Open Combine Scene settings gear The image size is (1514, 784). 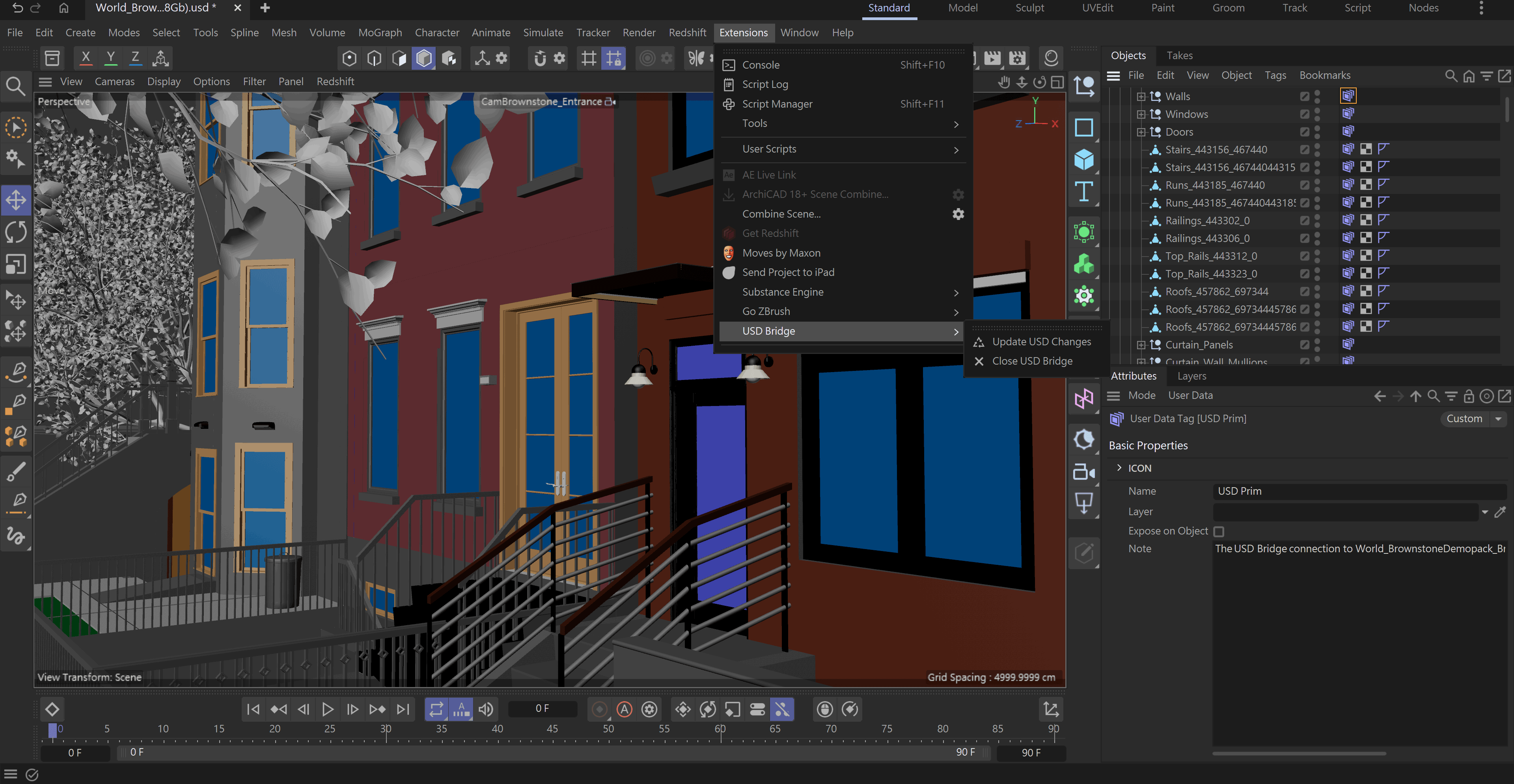pos(958,214)
